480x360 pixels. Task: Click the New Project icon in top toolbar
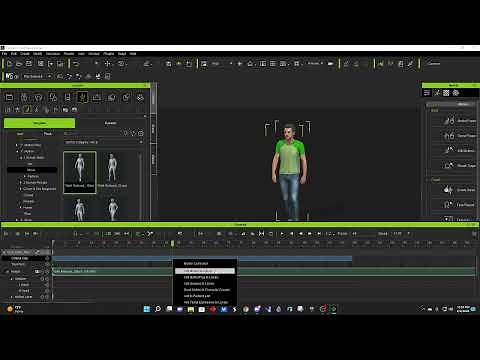pyautogui.click(x=9, y=63)
